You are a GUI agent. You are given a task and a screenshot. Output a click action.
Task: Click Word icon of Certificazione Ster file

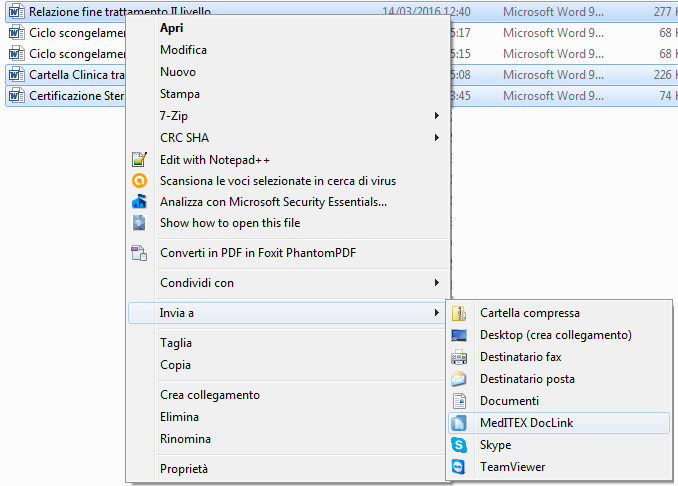16,96
